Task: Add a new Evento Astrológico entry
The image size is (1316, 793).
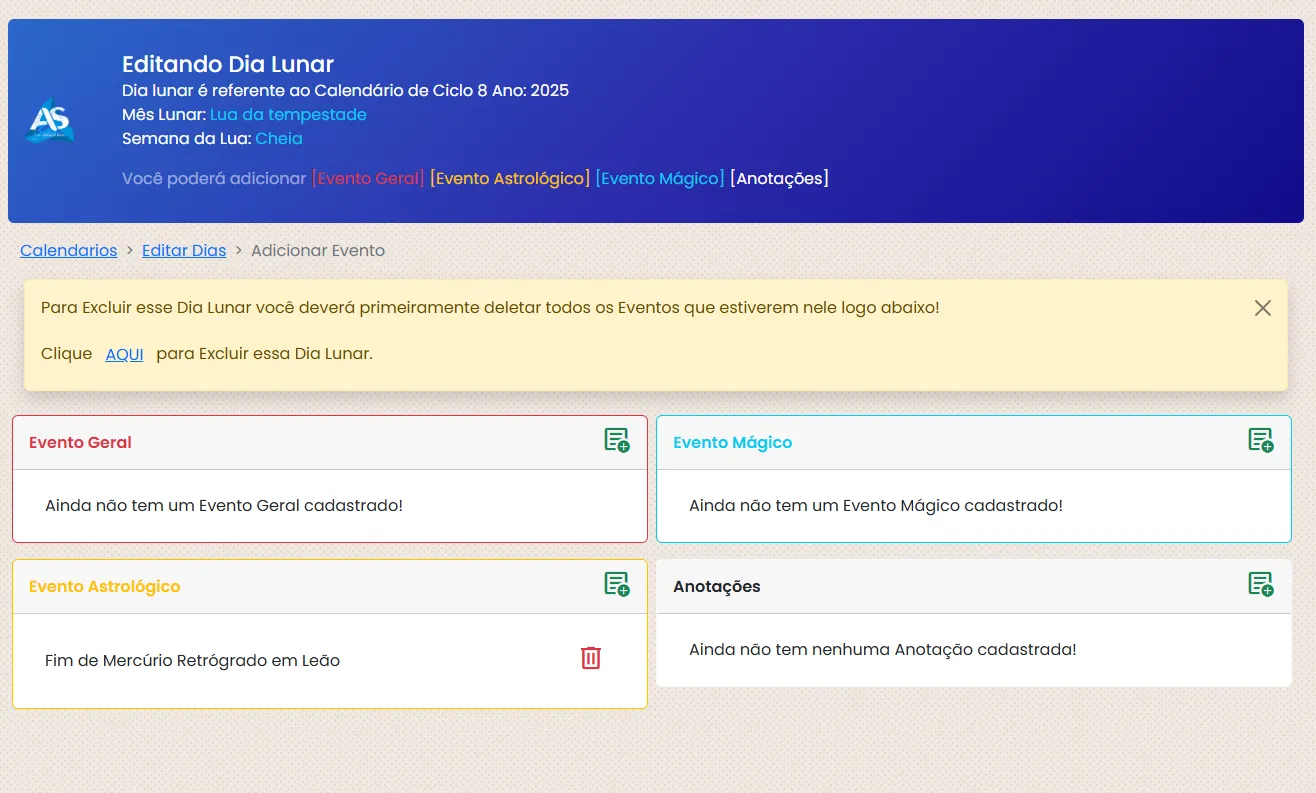Action: tap(616, 585)
